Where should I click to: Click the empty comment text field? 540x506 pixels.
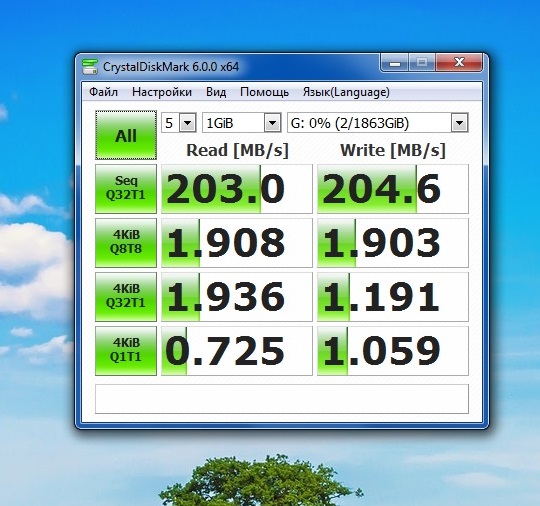coord(282,399)
